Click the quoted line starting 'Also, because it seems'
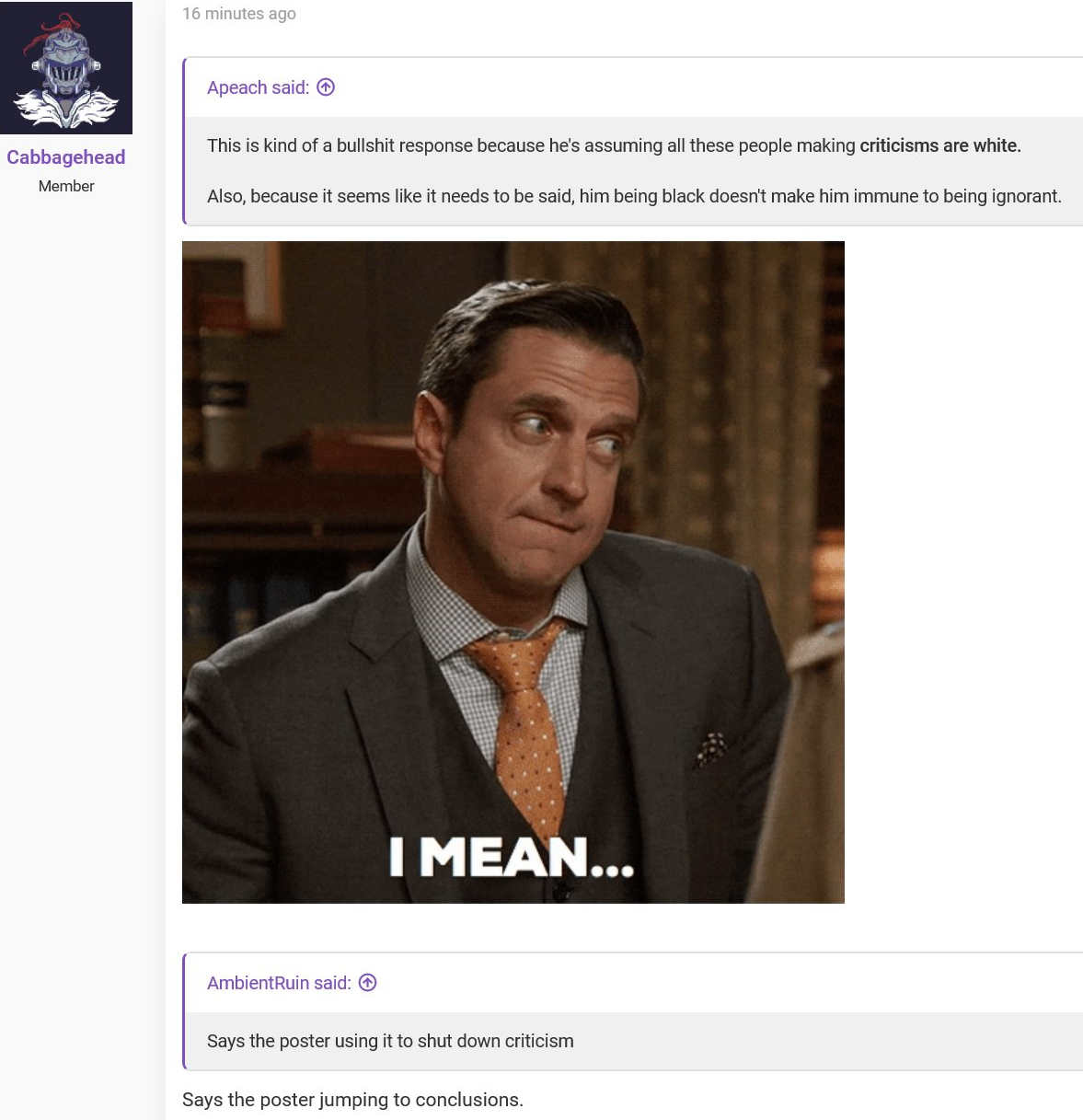This screenshot has height=1120, width=1083. pos(634,196)
